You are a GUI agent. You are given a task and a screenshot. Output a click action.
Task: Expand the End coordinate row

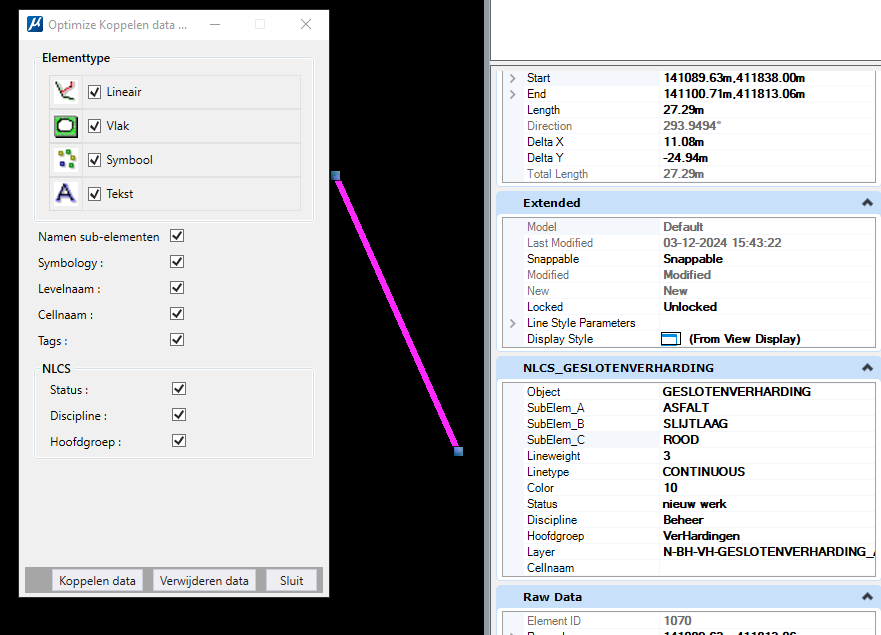(512, 94)
